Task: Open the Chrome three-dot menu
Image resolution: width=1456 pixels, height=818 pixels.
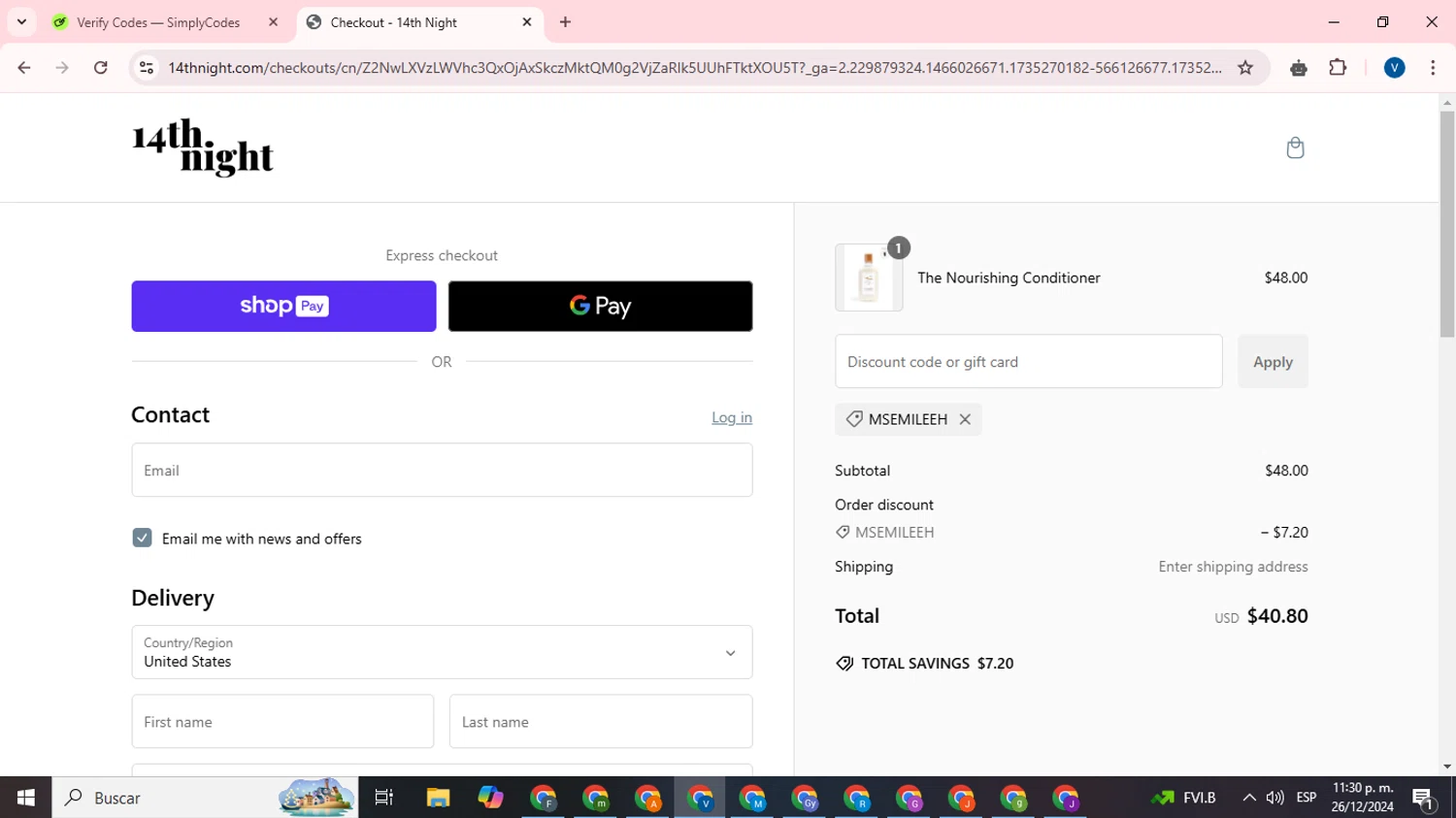Action: click(1433, 68)
